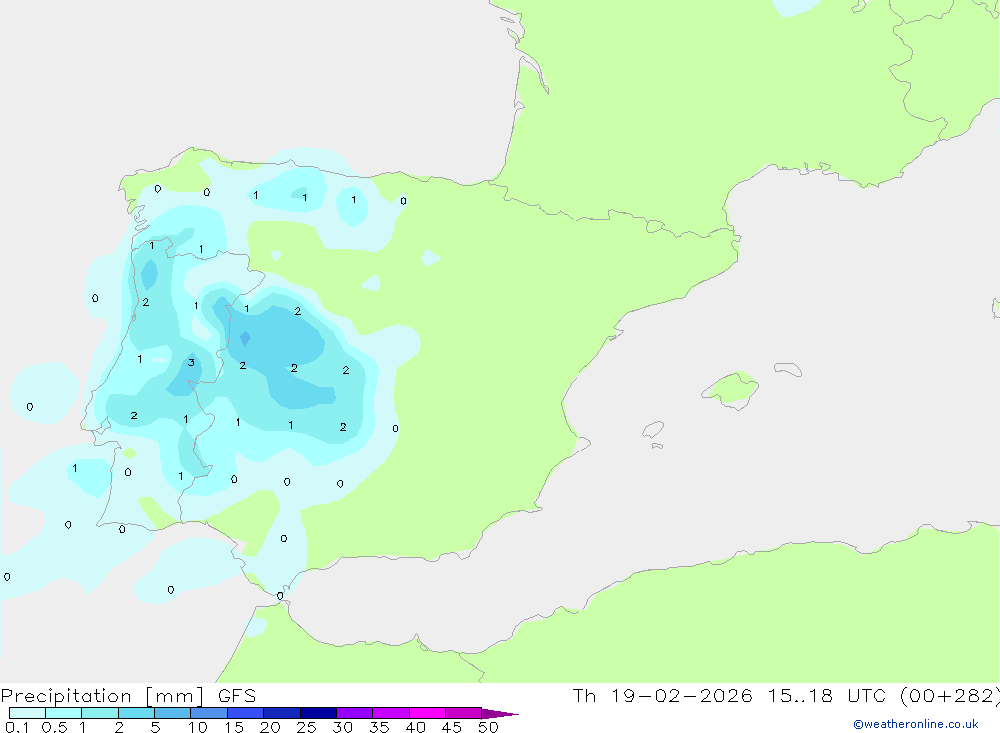Click the "(00+282)" forecast offset text

[950, 696]
